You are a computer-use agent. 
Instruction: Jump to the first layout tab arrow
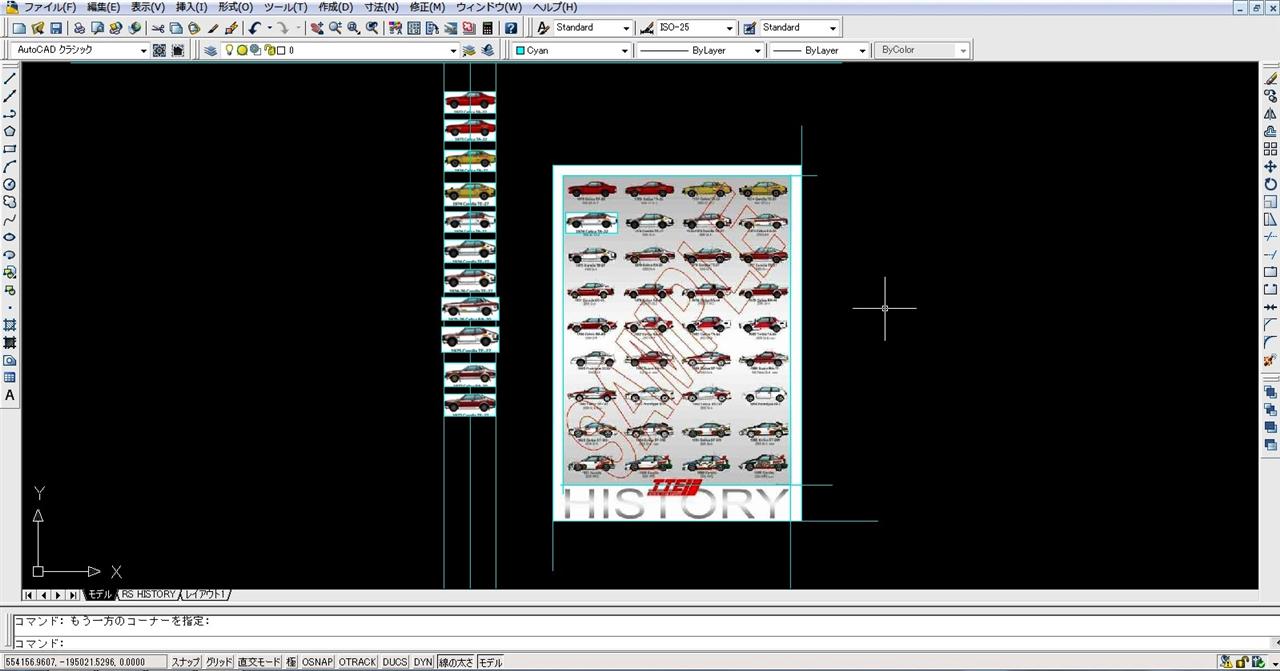(x=28, y=596)
